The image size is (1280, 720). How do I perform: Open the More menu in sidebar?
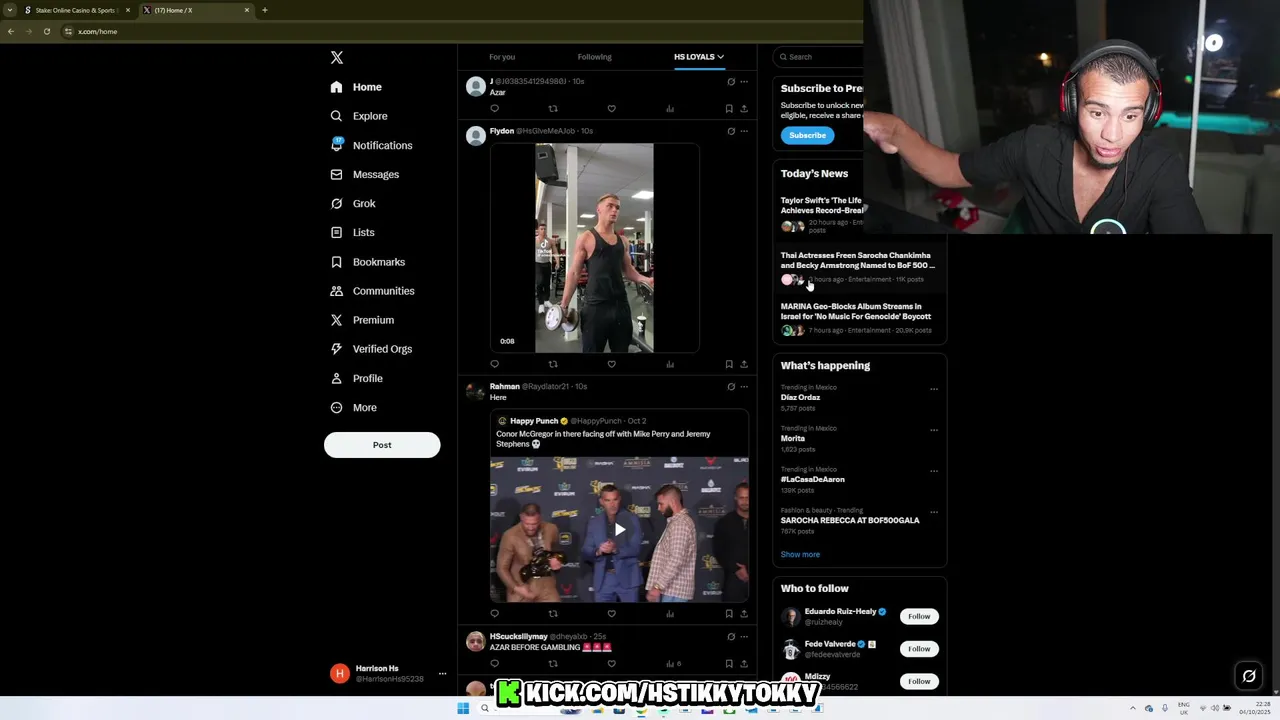tap(353, 407)
